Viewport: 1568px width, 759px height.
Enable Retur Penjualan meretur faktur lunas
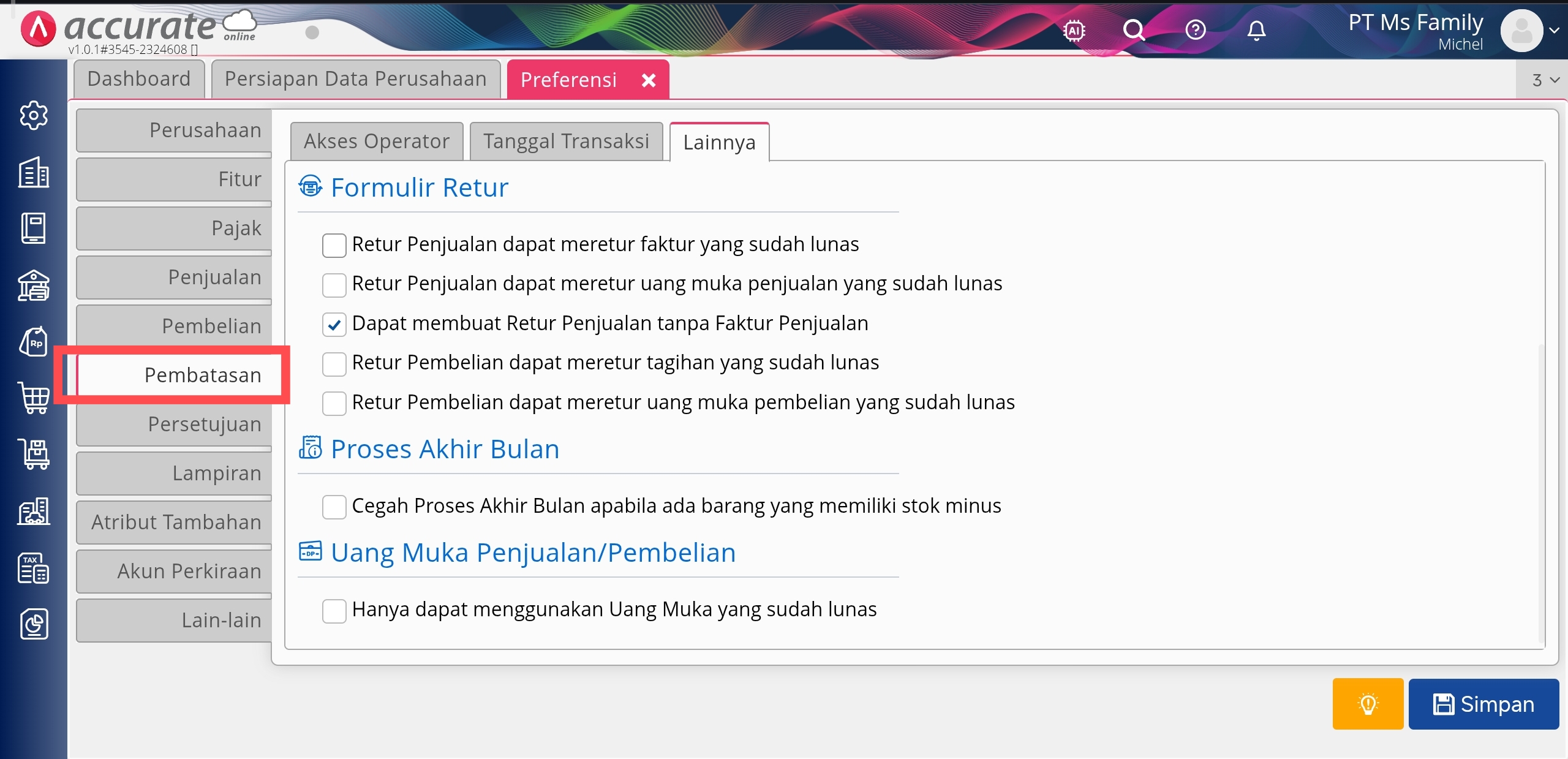(x=334, y=245)
